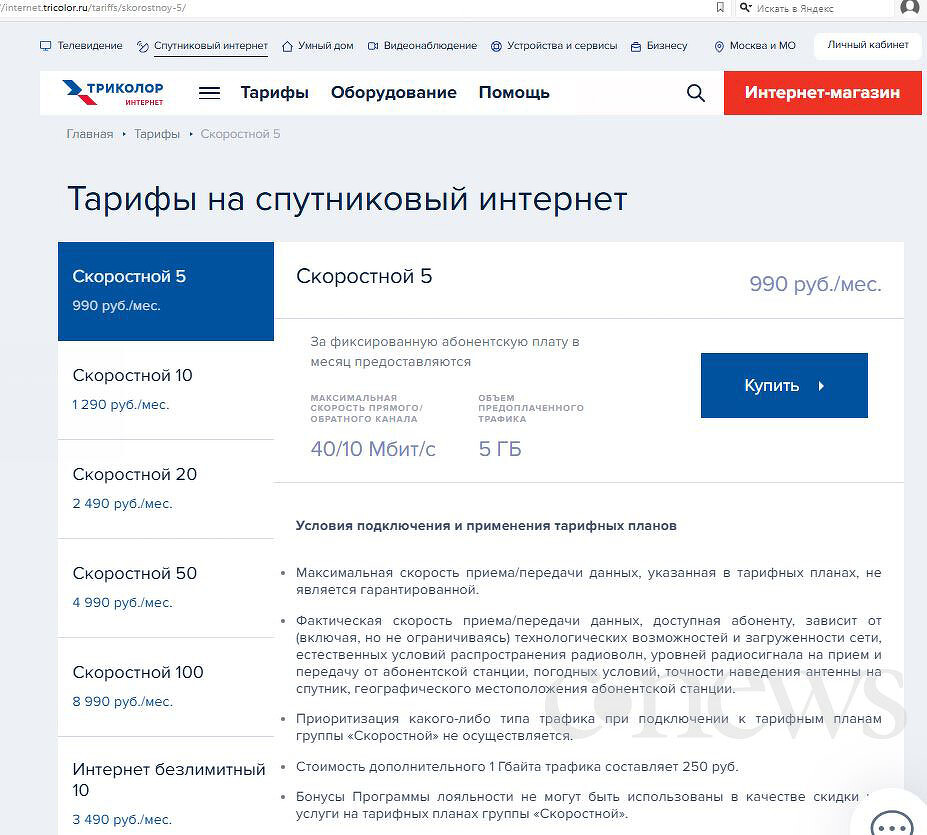The width and height of the screenshot is (927, 835).
Task: Open the chat bubble widget
Action: [891, 822]
